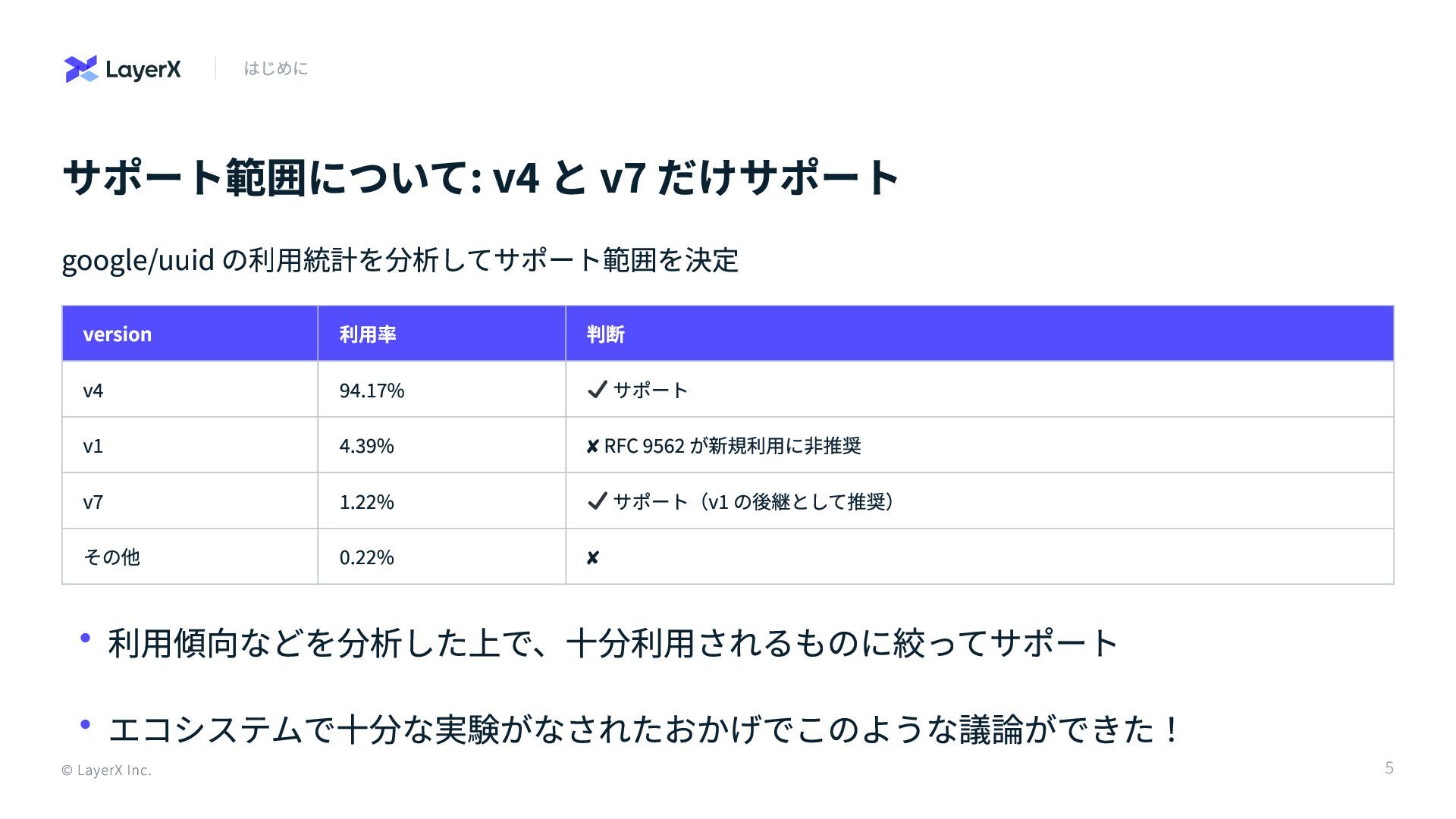1456x819 pixels.
Task: Click the checkmark icon in the v4 row
Action: click(x=598, y=390)
